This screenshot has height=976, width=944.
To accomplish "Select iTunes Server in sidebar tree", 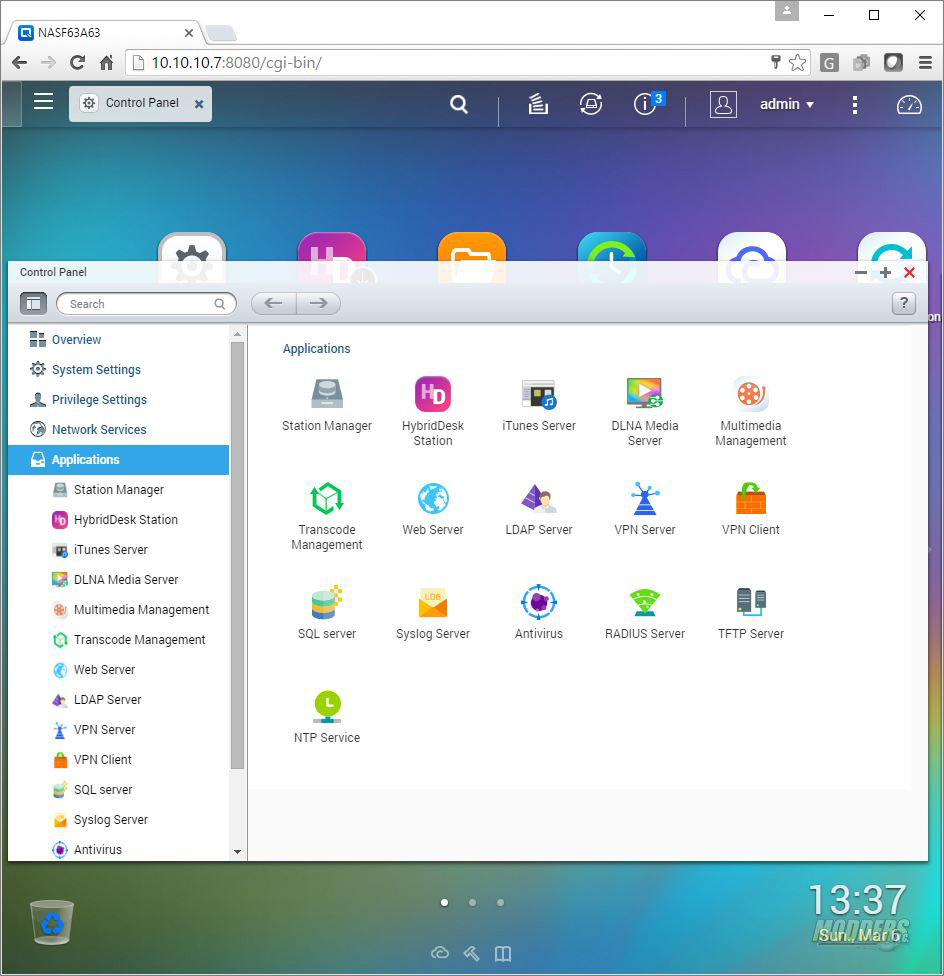I will (118, 549).
